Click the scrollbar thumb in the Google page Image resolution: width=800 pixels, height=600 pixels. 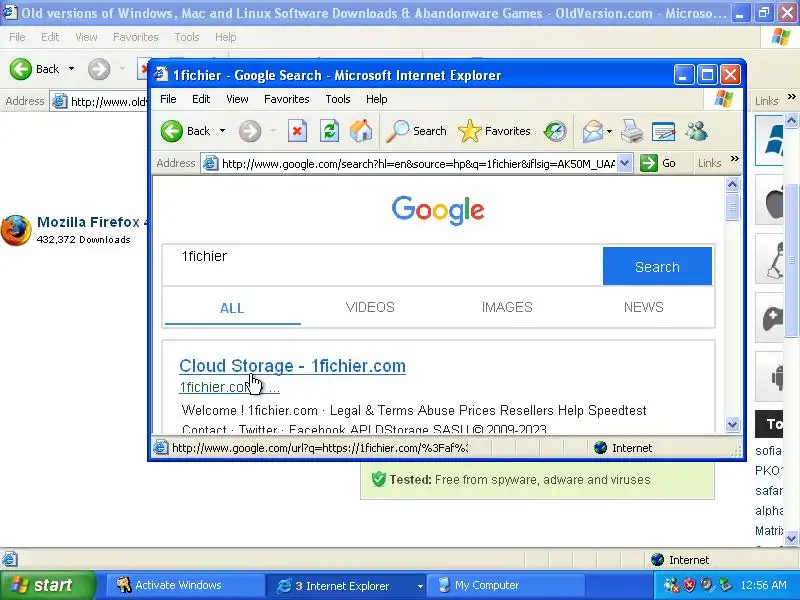(733, 207)
